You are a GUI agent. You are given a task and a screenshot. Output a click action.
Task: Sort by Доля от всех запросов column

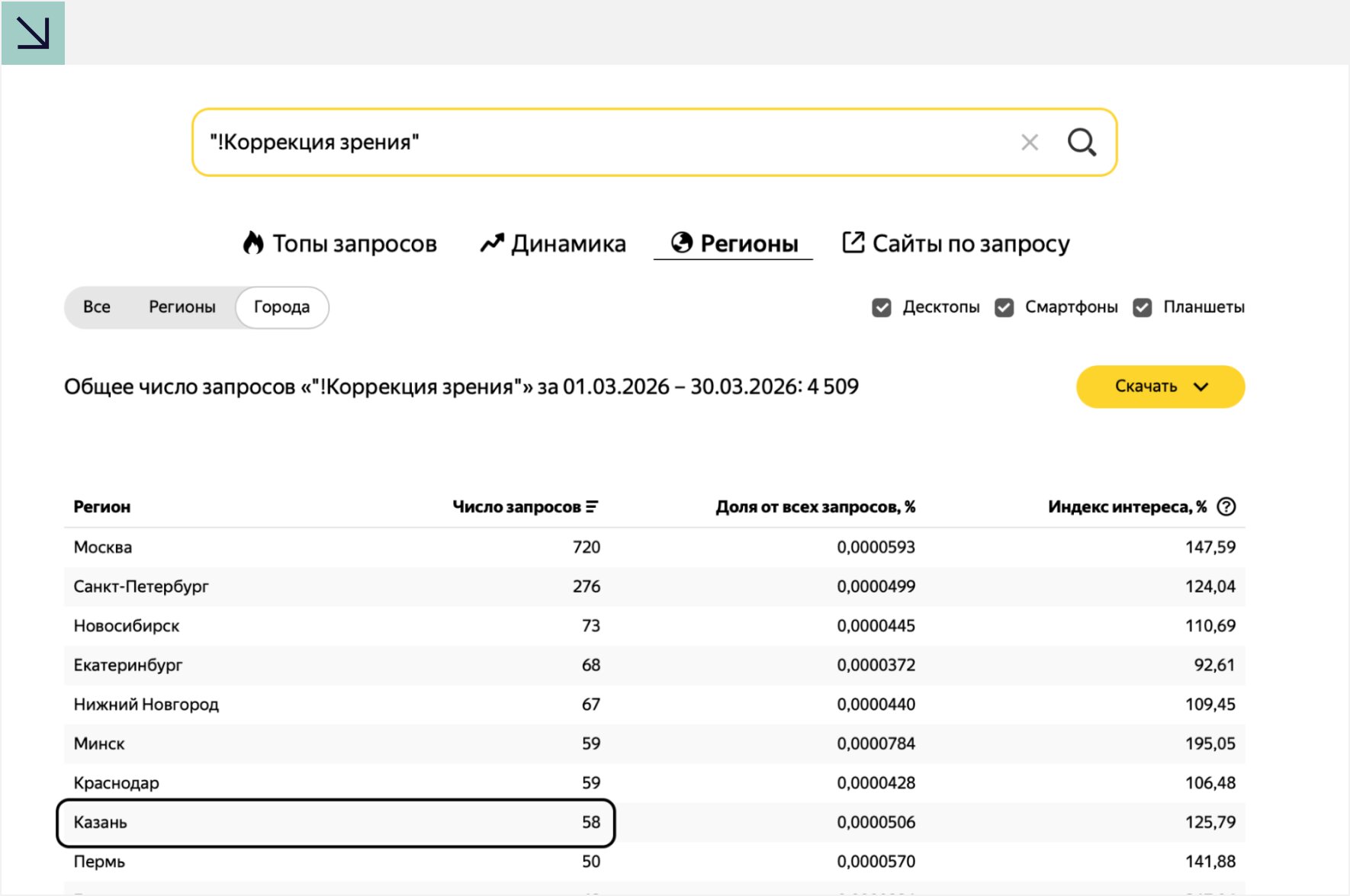tap(815, 507)
